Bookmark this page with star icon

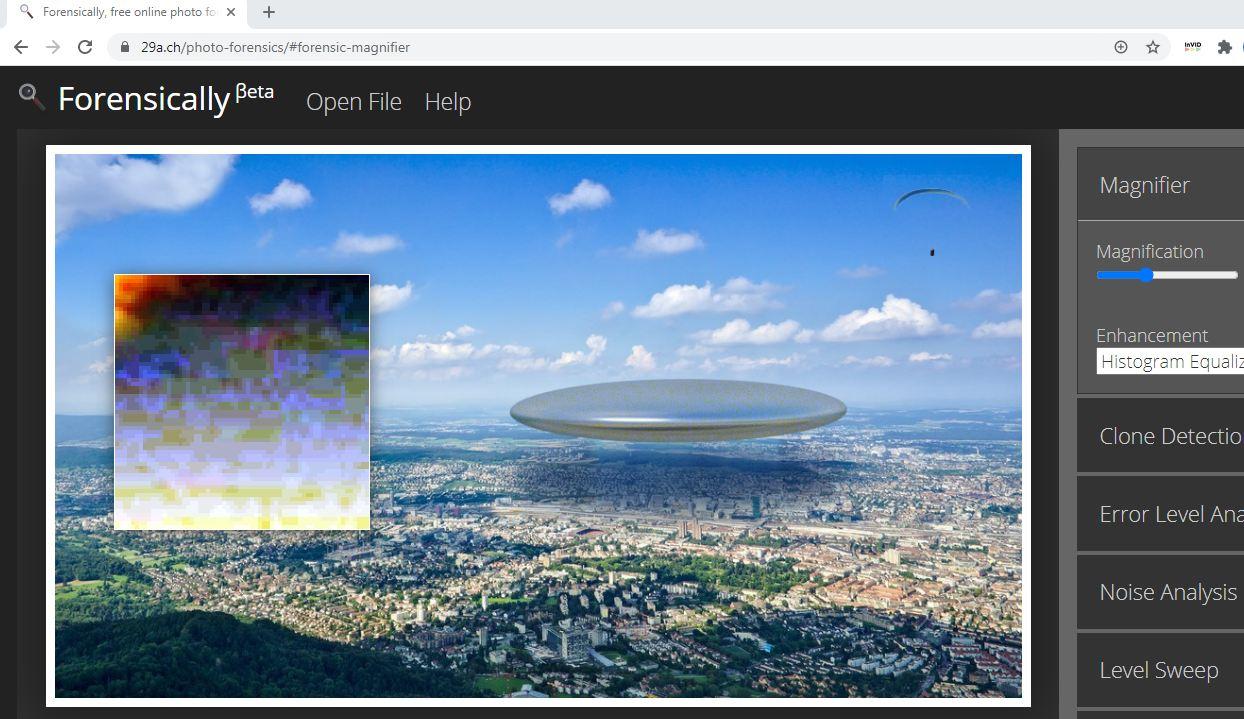coord(1153,47)
